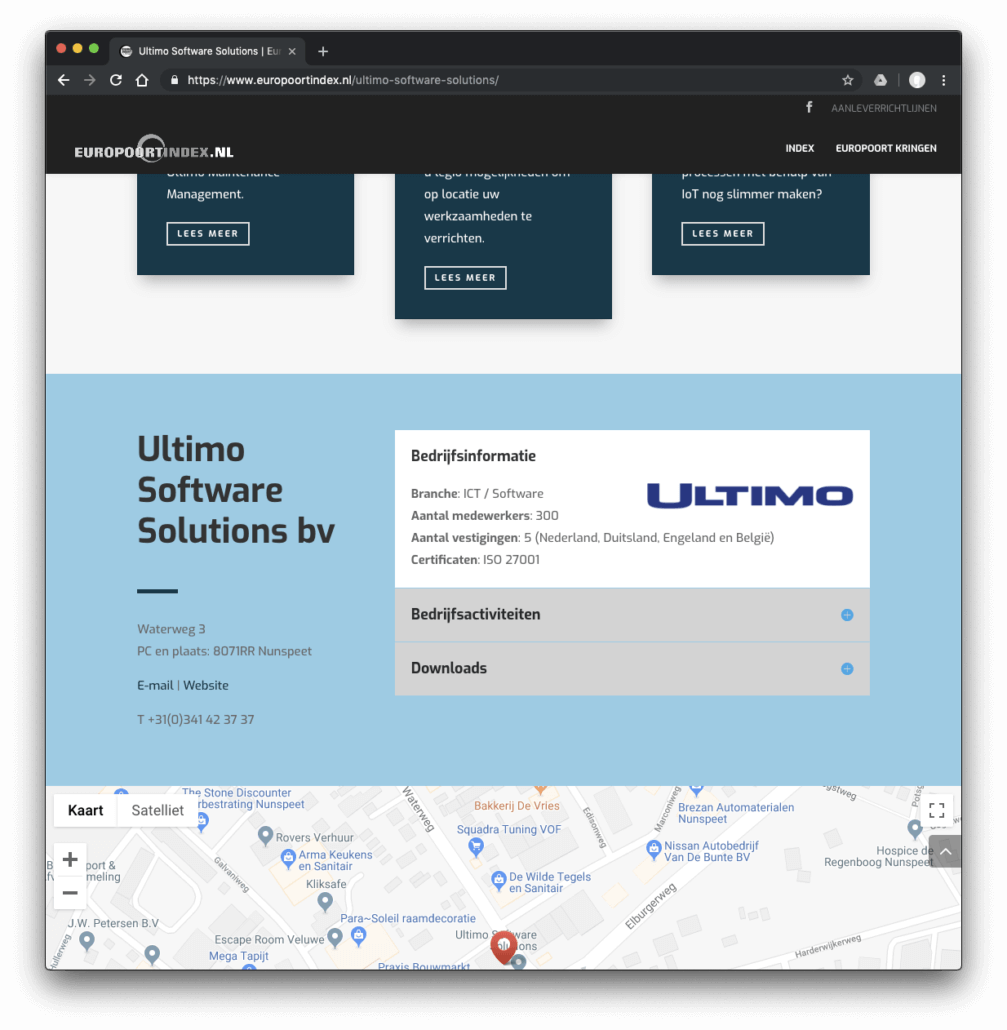
Task: Go back with the browser back arrow
Action: click(x=63, y=80)
